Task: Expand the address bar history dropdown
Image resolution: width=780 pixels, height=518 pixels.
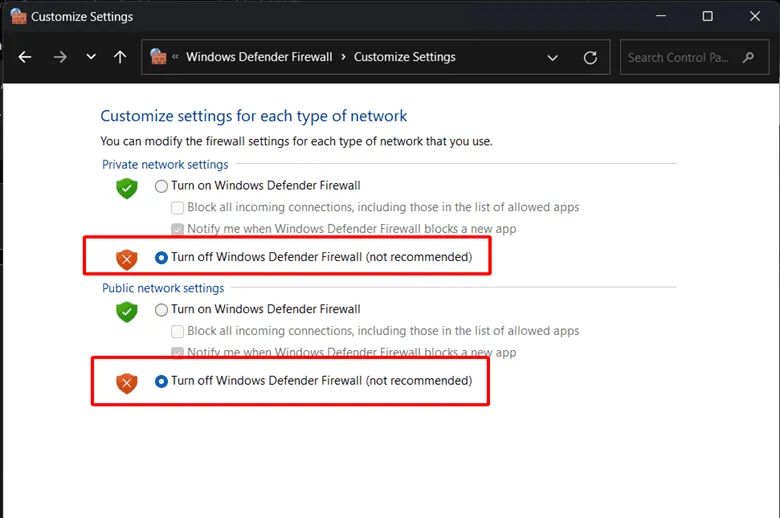Action: (x=553, y=57)
